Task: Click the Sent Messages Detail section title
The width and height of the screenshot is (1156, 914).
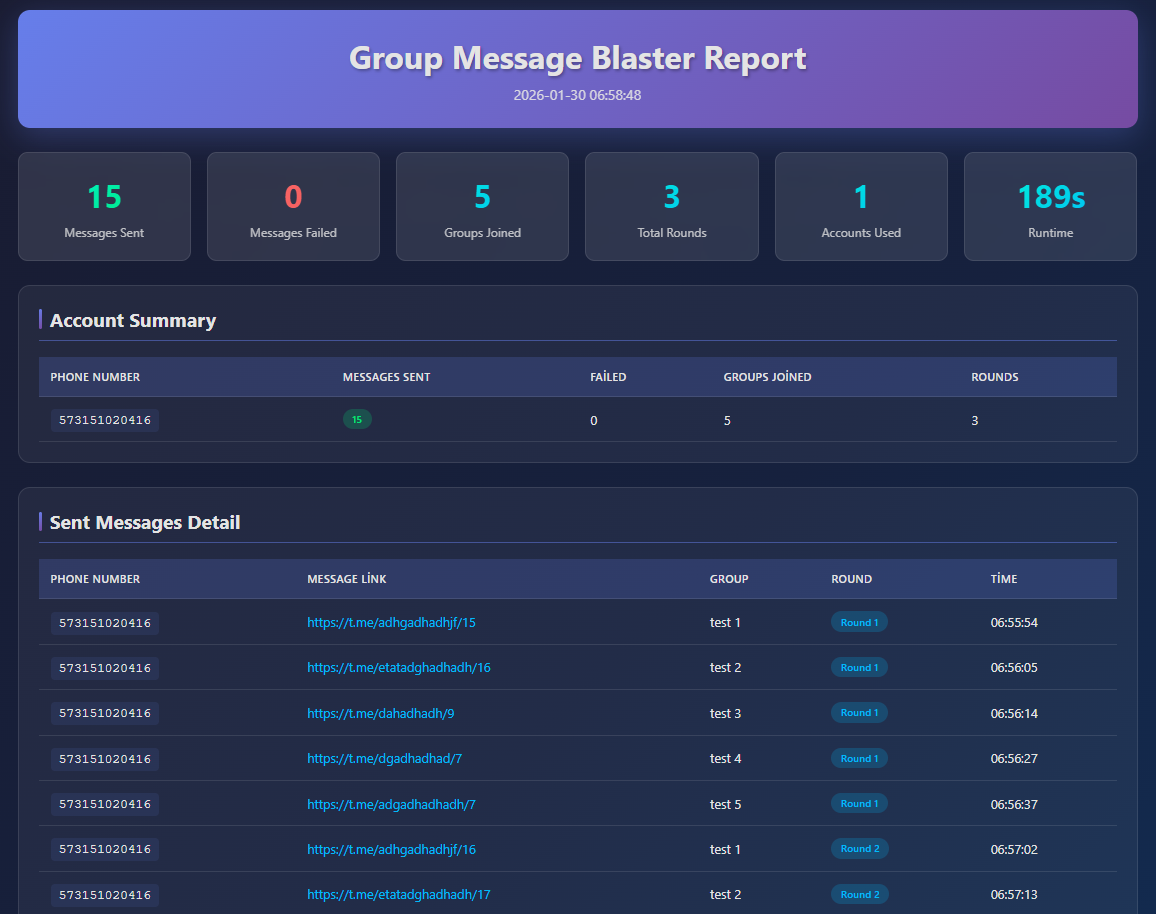Action: tap(145, 522)
